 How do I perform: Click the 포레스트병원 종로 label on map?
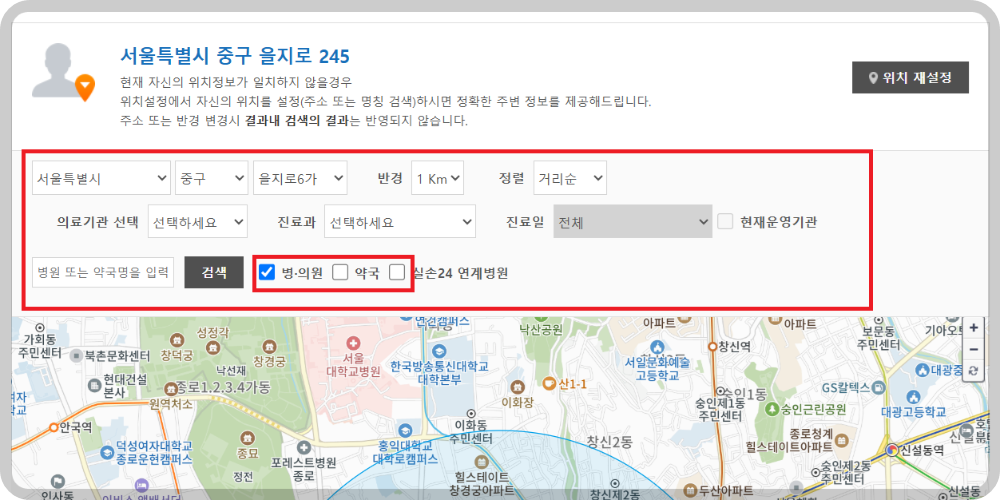click(x=304, y=469)
